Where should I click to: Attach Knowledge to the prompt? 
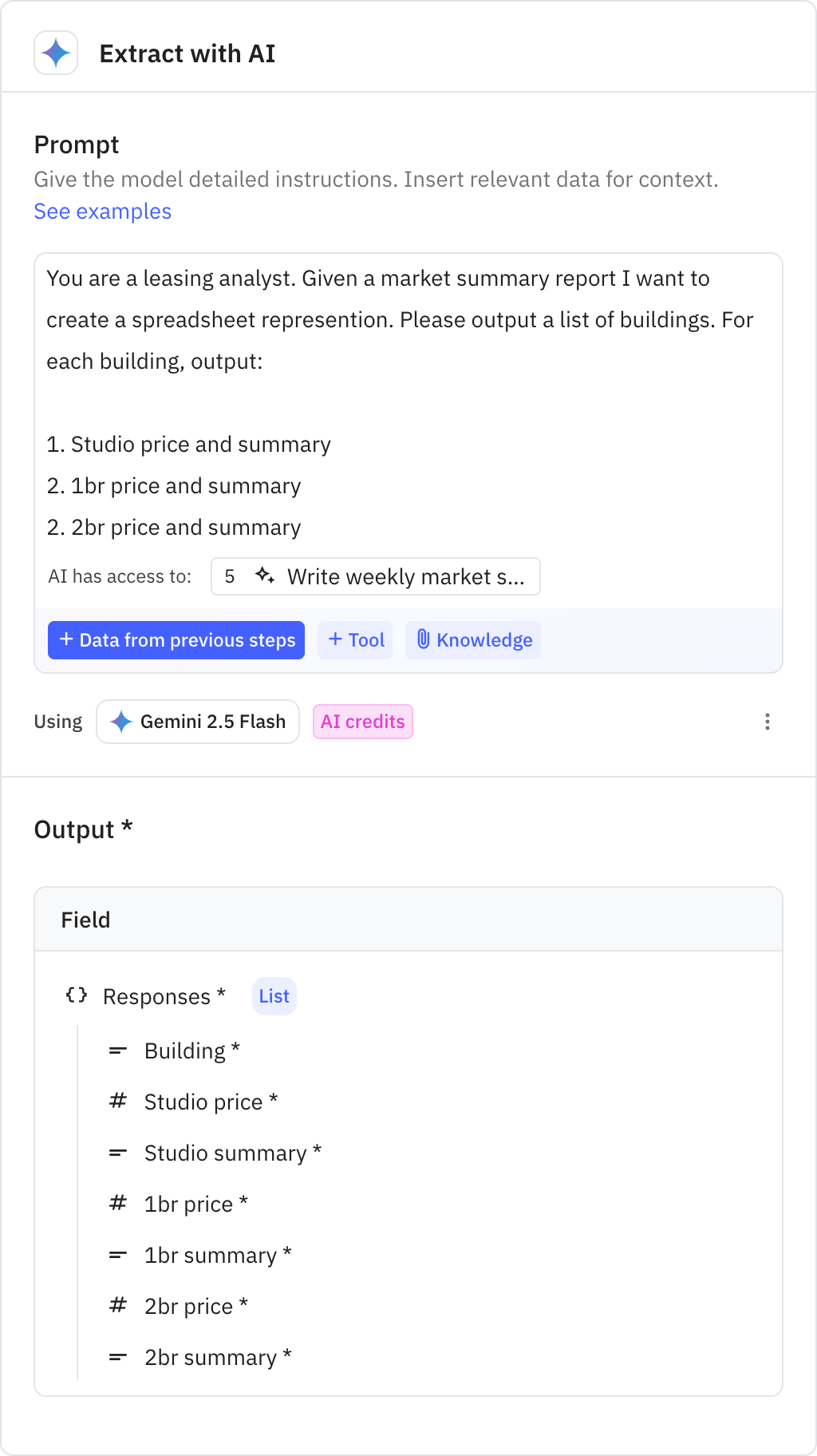pos(472,639)
